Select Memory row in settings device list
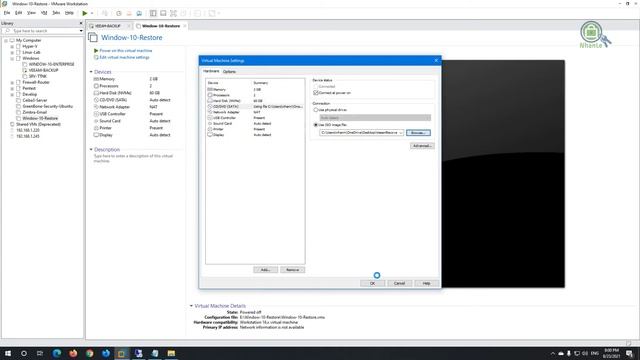 click(x=255, y=89)
